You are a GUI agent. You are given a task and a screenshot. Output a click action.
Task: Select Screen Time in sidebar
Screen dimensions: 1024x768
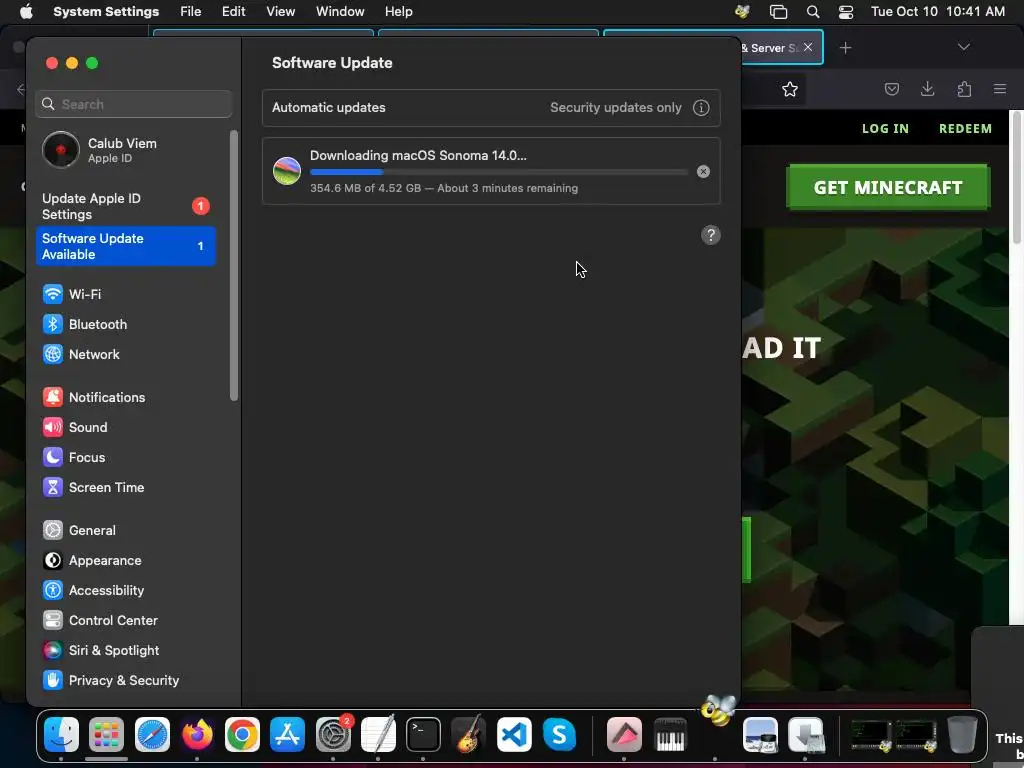(93, 487)
